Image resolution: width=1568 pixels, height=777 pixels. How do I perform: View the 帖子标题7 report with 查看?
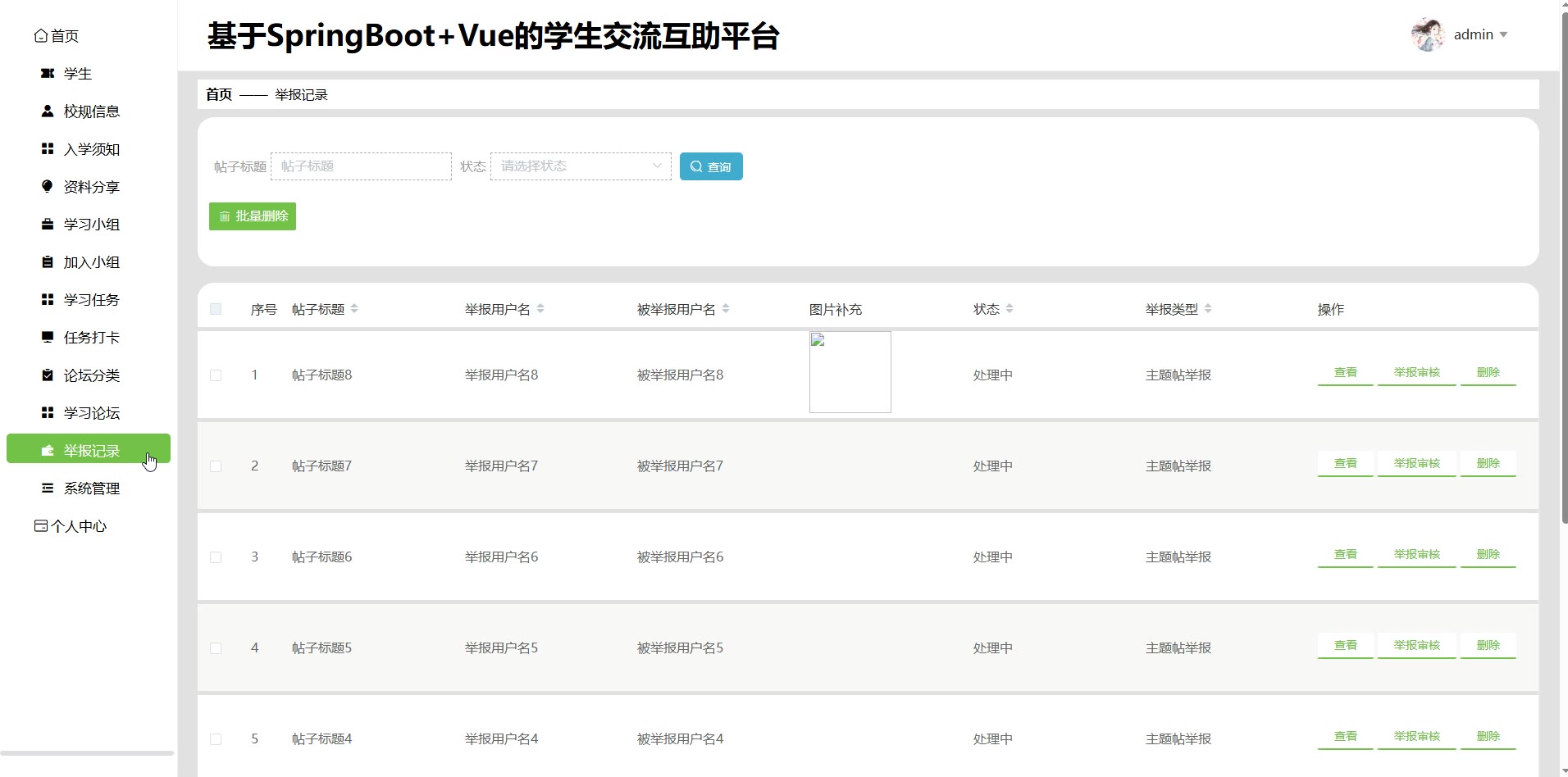pos(1345,464)
